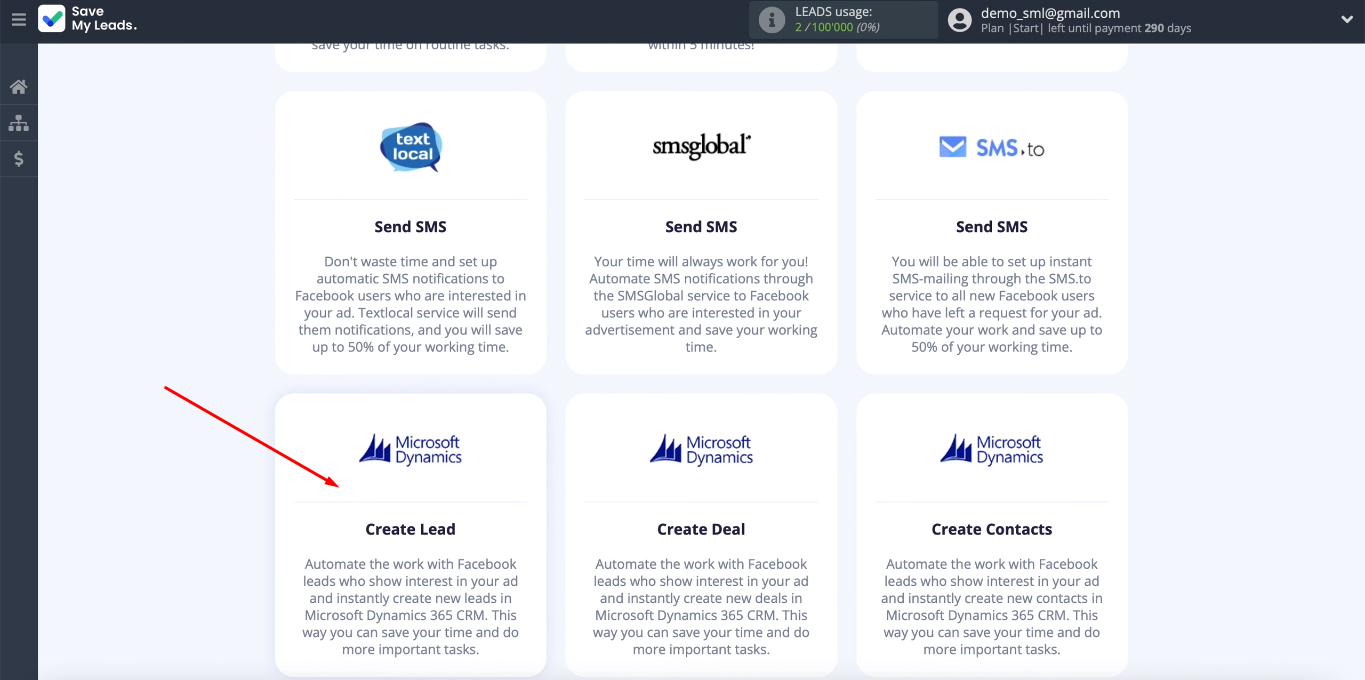Click the SMSGlobal logo
The width and height of the screenshot is (1365, 680).
pyautogui.click(x=701, y=146)
